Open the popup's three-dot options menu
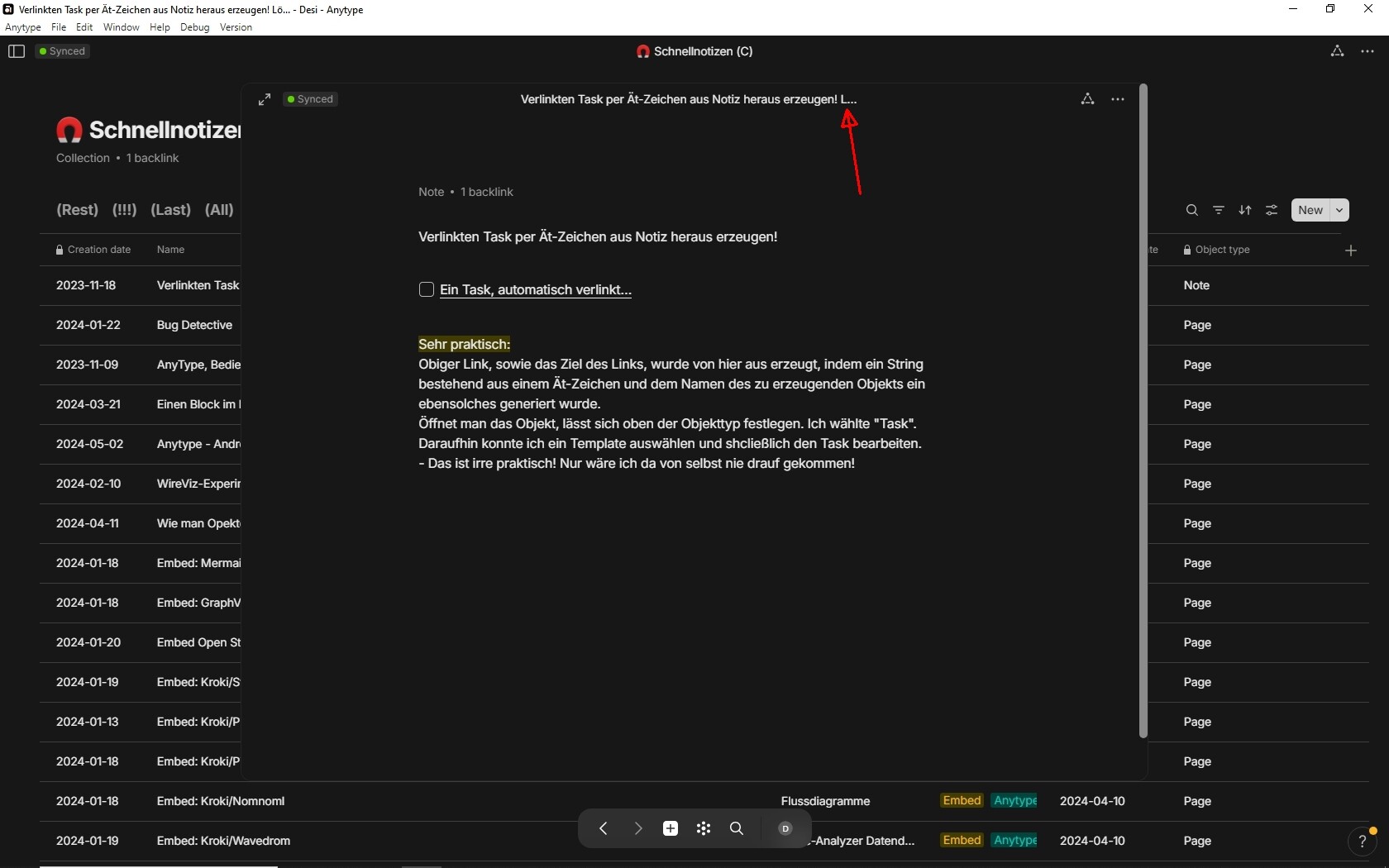 1118,99
